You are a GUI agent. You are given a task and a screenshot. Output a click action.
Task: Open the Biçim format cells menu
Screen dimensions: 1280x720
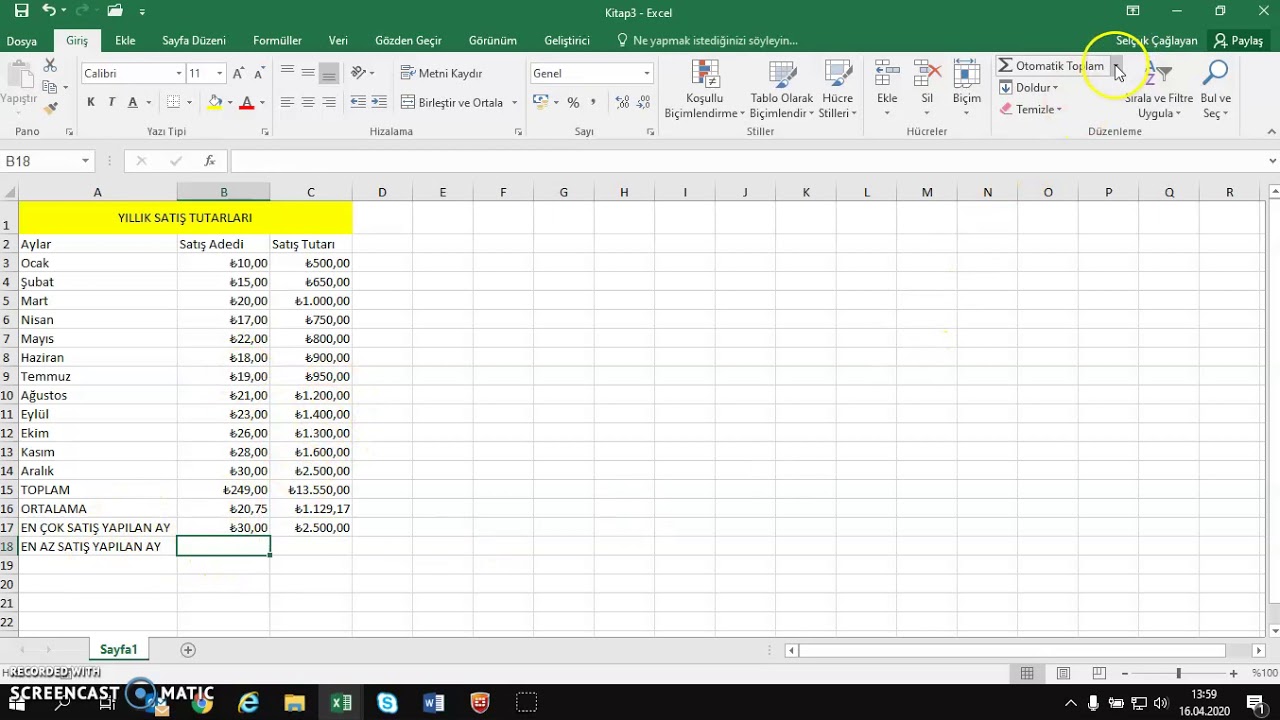967,88
